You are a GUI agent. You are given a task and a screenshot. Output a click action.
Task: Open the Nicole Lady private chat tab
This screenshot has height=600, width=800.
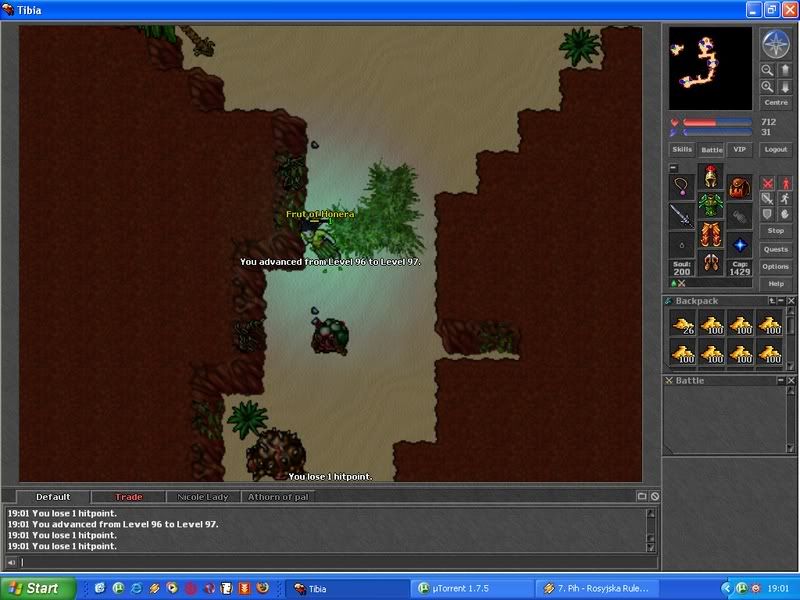tap(203, 497)
